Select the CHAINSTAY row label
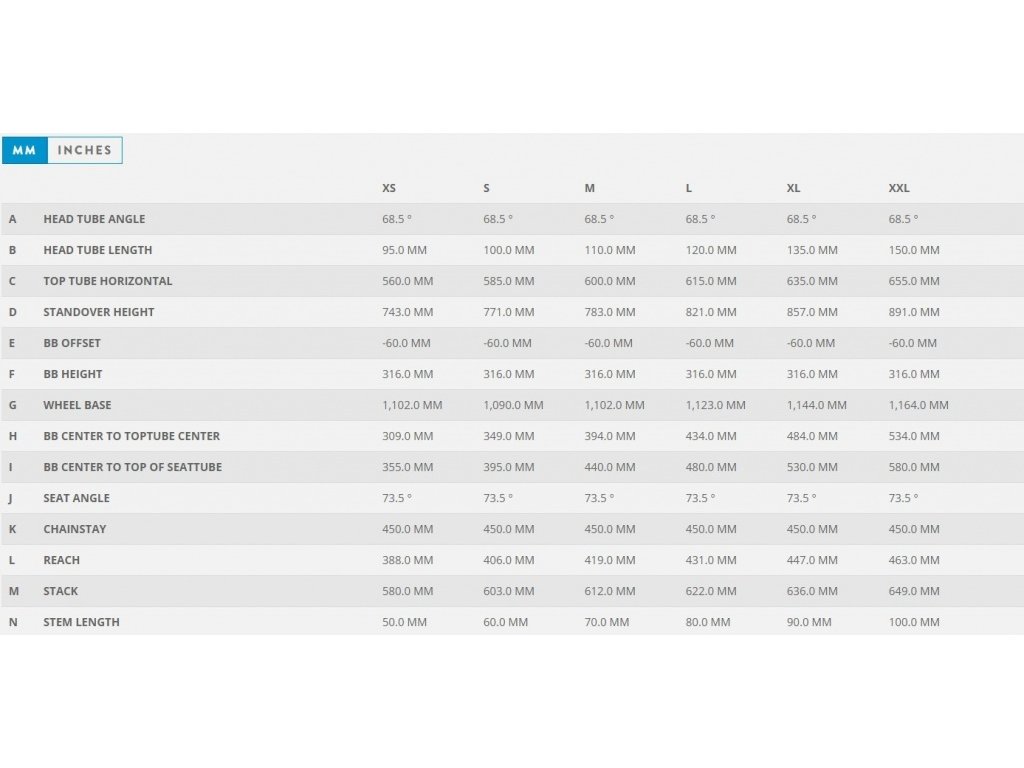 tap(75, 529)
